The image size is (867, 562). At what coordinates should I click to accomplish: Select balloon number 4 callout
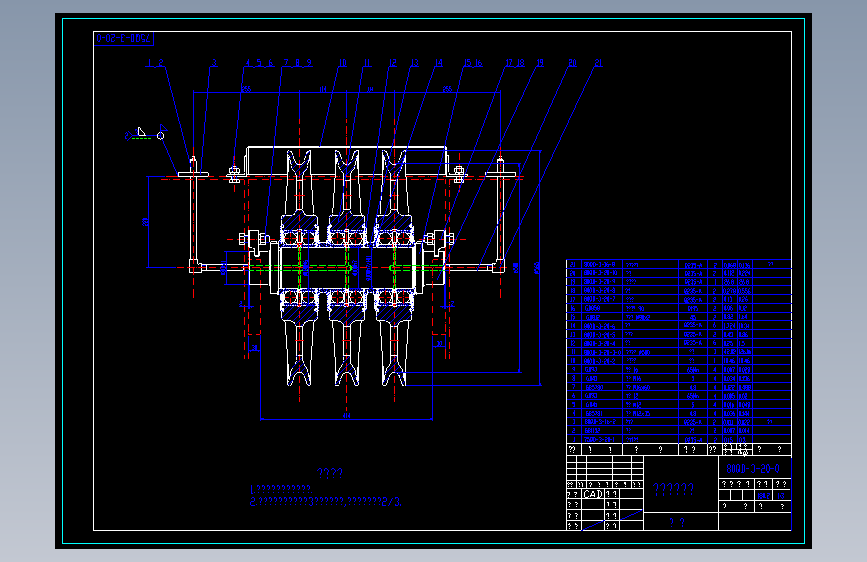click(x=248, y=63)
